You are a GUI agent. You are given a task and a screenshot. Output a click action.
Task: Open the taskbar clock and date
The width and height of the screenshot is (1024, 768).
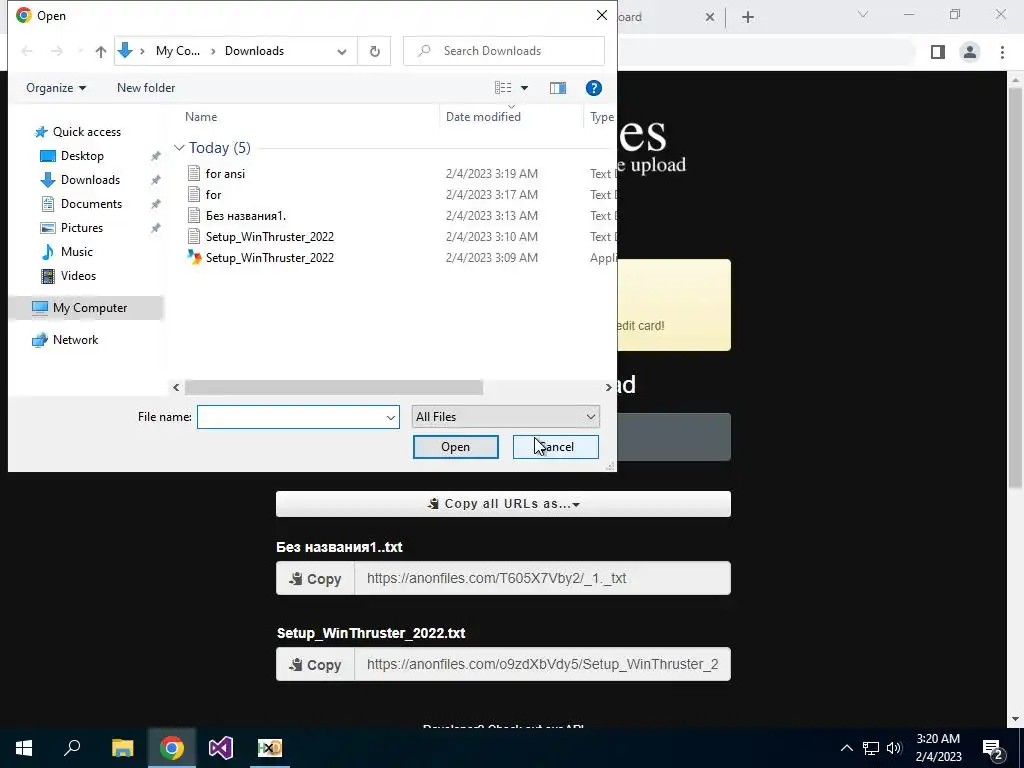coord(938,748)
